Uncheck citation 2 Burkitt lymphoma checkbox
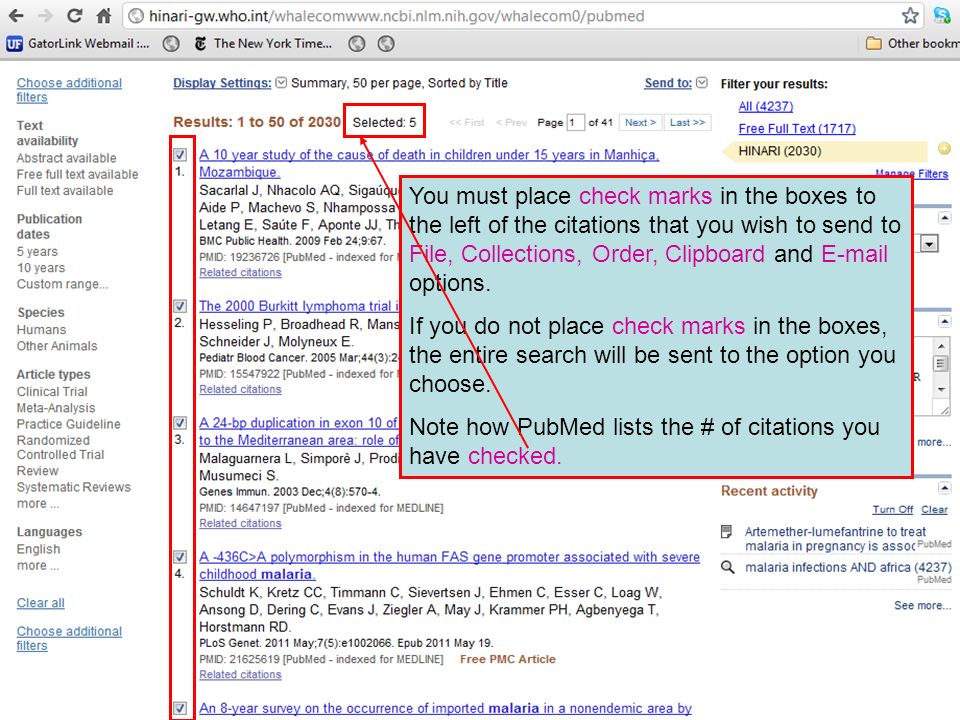 click(180, 306)
